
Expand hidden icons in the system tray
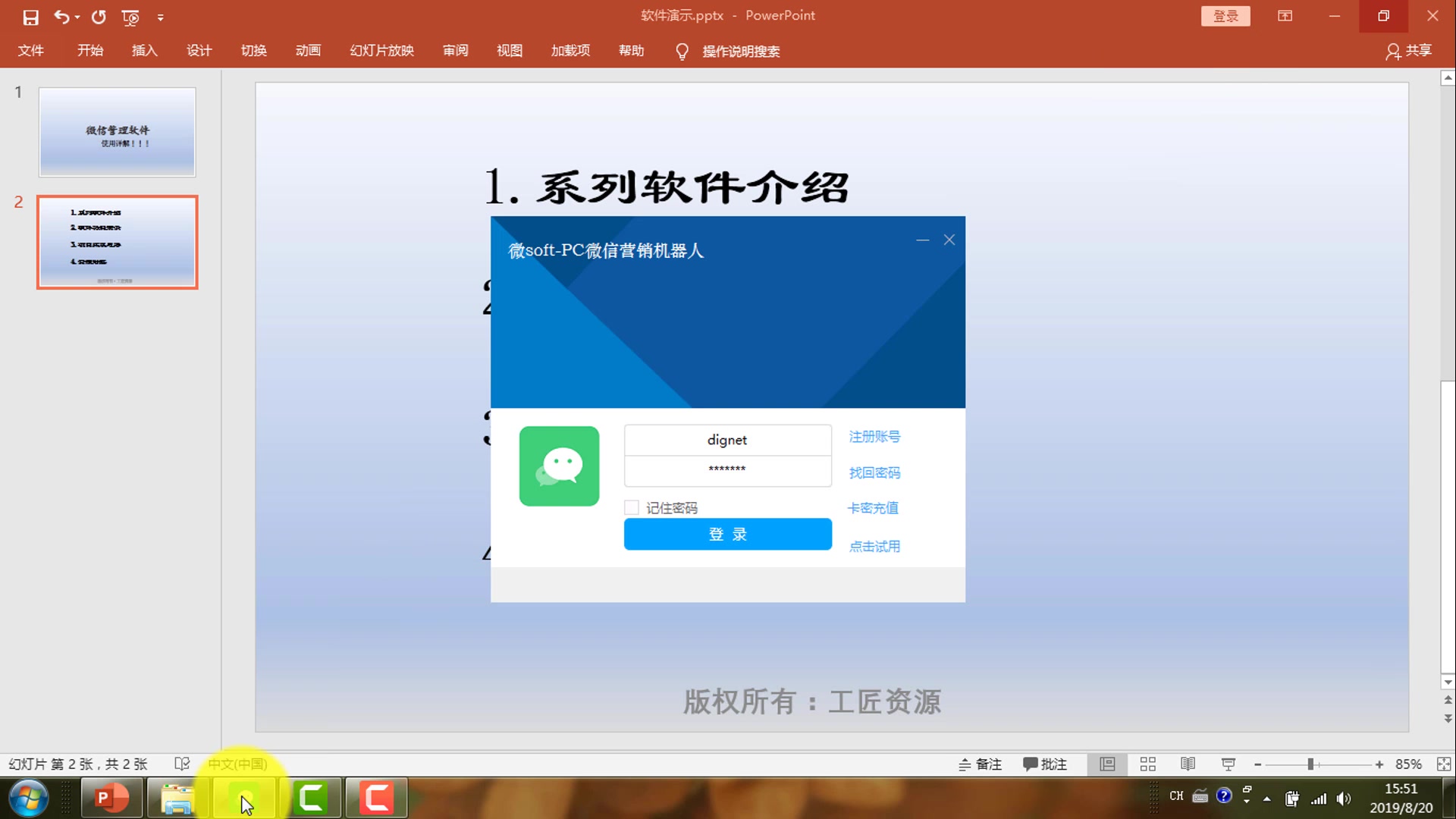[x=1266, y=798]
